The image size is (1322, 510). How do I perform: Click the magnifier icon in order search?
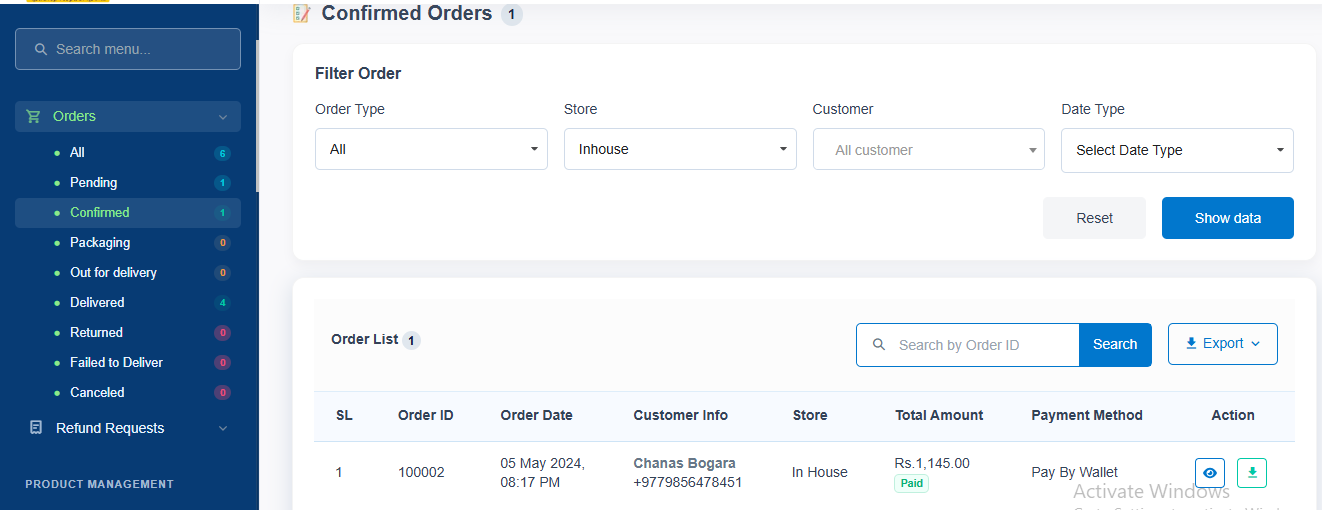[x=879, y=344]
